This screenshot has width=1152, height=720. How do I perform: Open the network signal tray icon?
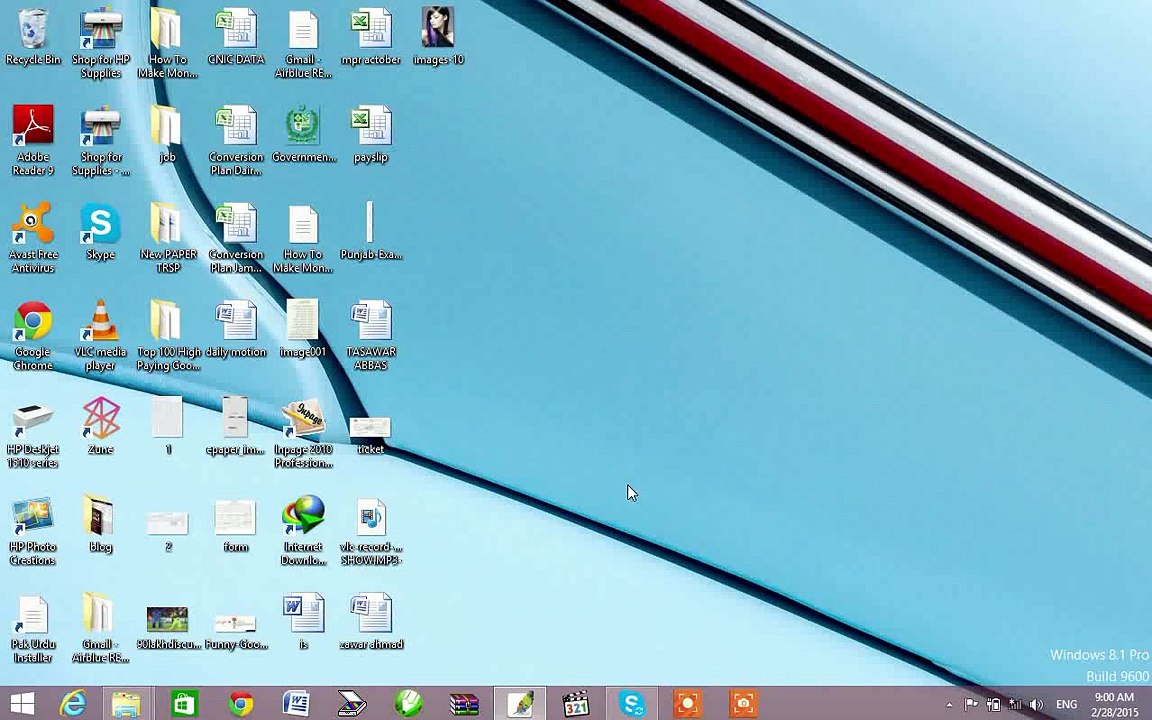(x=1015, y=704)
